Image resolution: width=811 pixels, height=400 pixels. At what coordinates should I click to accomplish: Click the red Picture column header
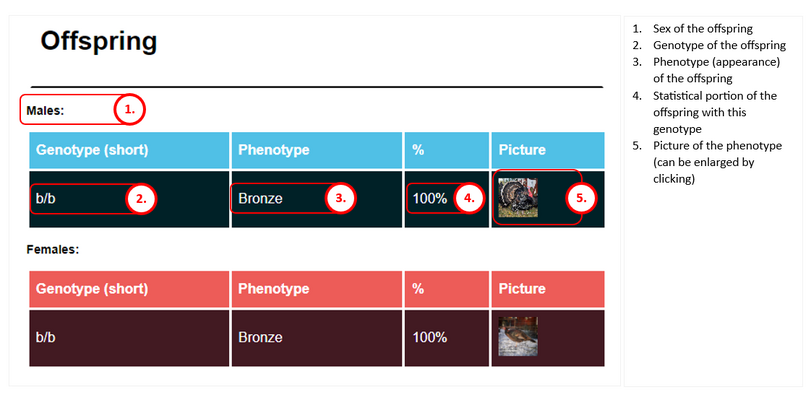click(548, 289)
